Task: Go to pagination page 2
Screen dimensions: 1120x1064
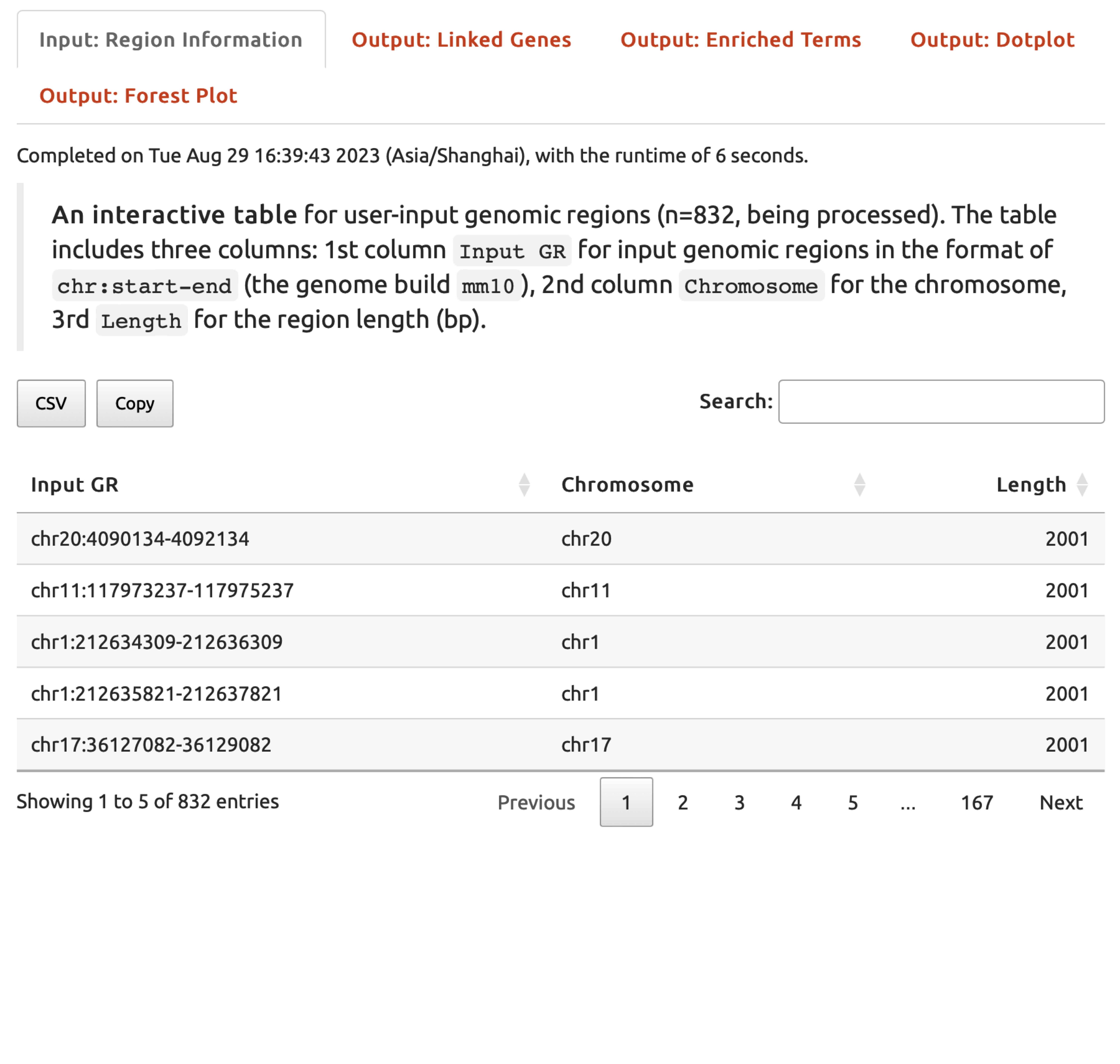Action: pyautogui.click(x=683, y=802)
